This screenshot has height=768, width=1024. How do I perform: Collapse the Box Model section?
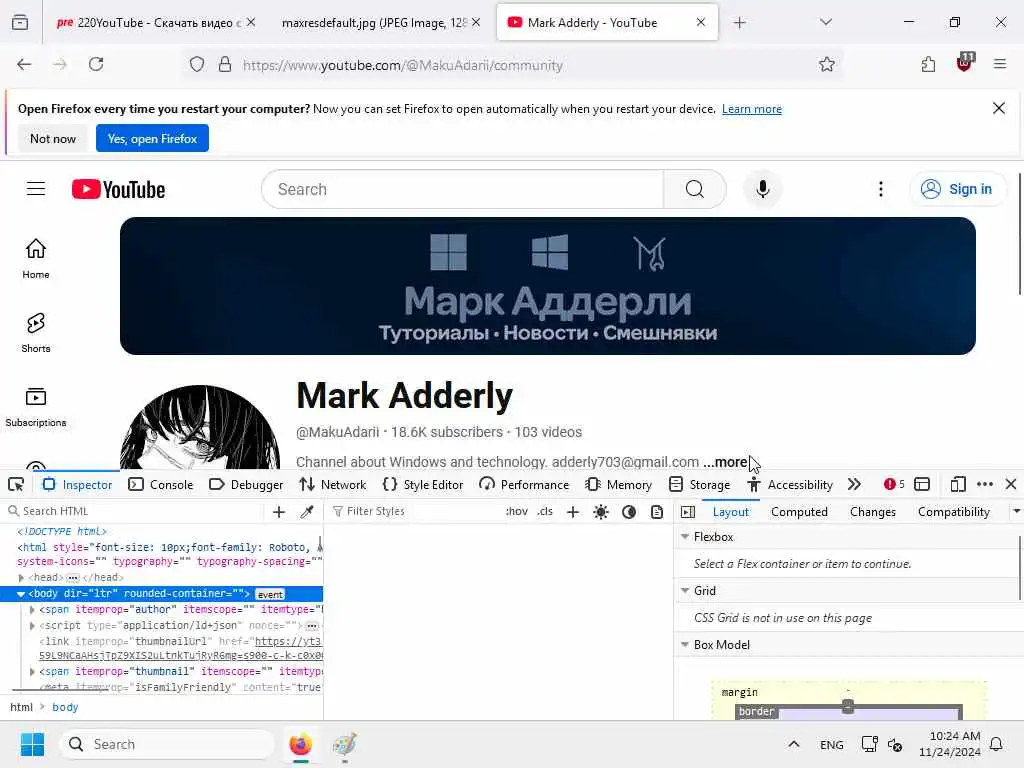click(685, 645)
